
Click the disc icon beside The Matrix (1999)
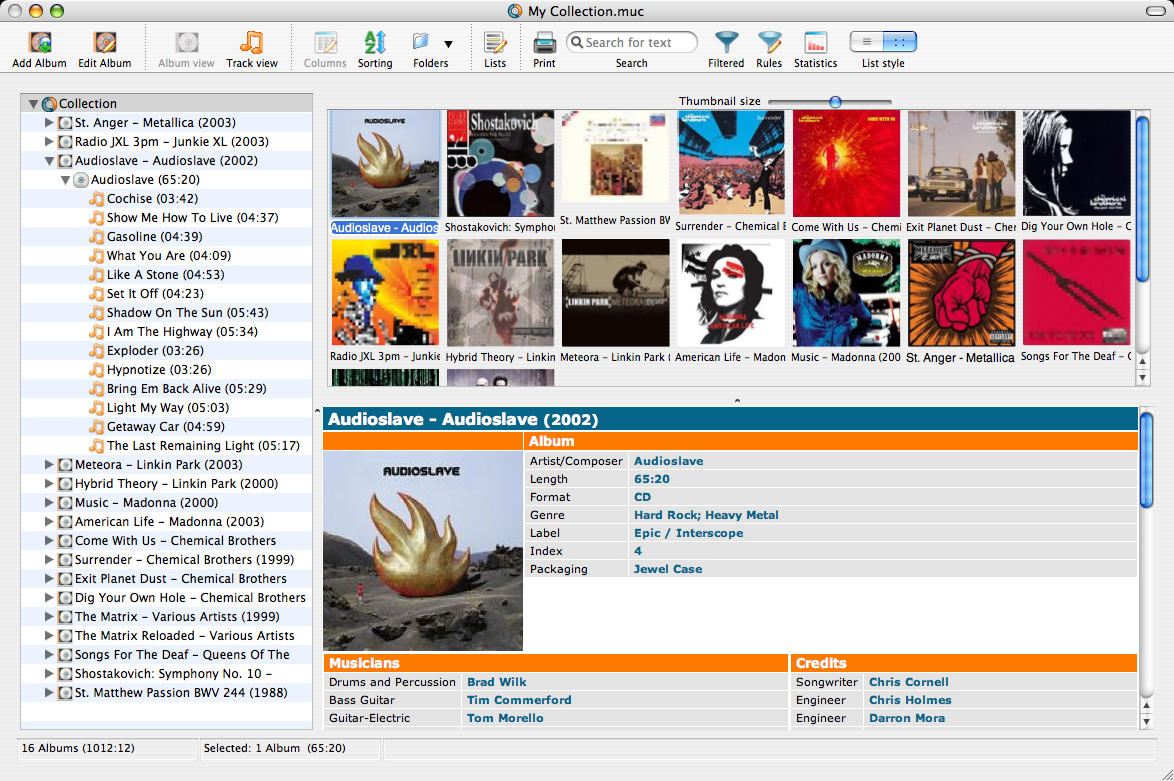[x=65, y=617]
